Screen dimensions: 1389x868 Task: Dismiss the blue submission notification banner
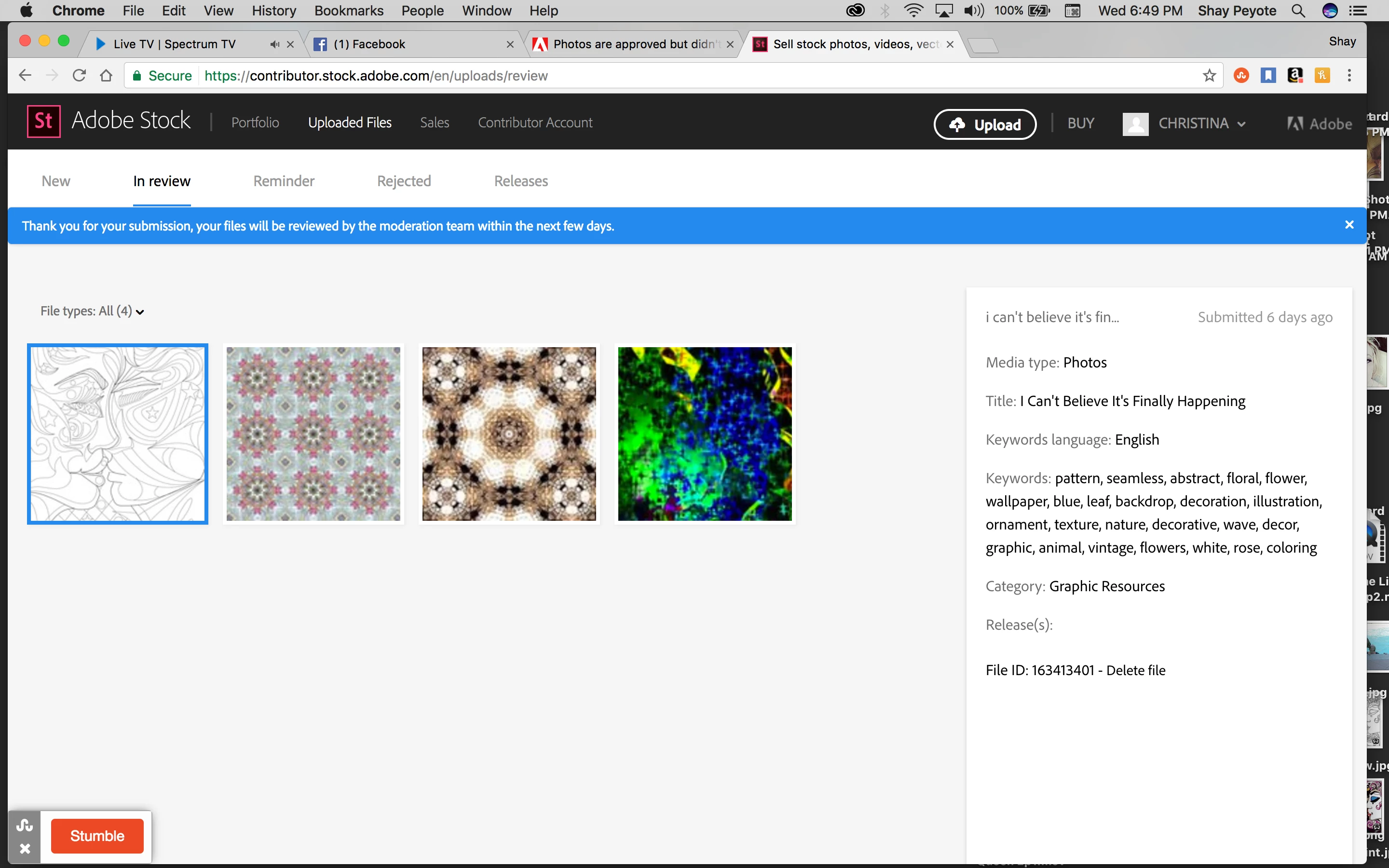tap(1349, 225)
